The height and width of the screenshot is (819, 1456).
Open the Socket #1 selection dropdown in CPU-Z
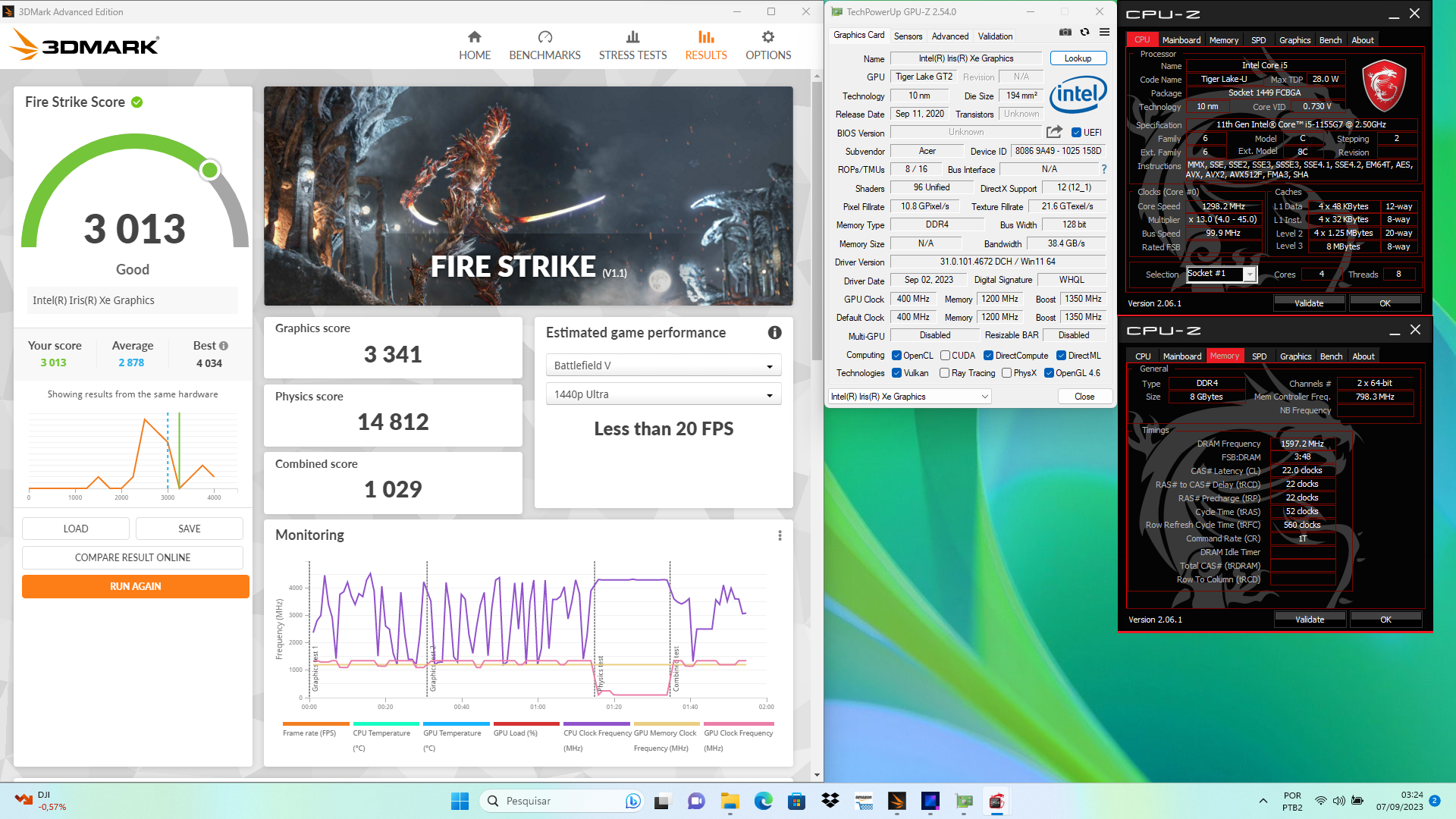click(x=1221, y=274)
